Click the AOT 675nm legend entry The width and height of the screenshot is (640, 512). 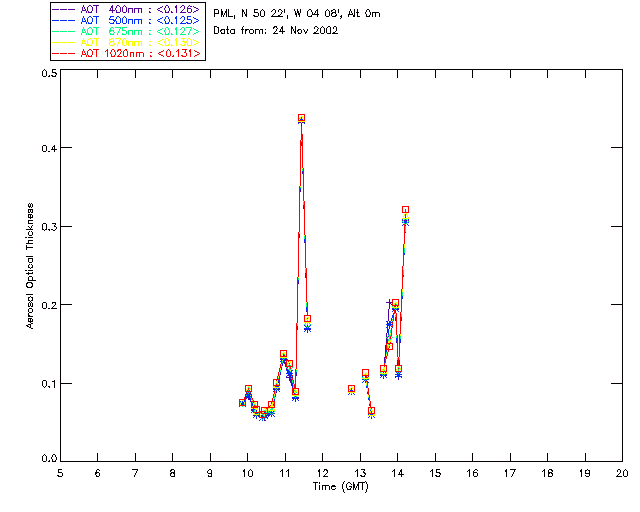coord(127,32)
